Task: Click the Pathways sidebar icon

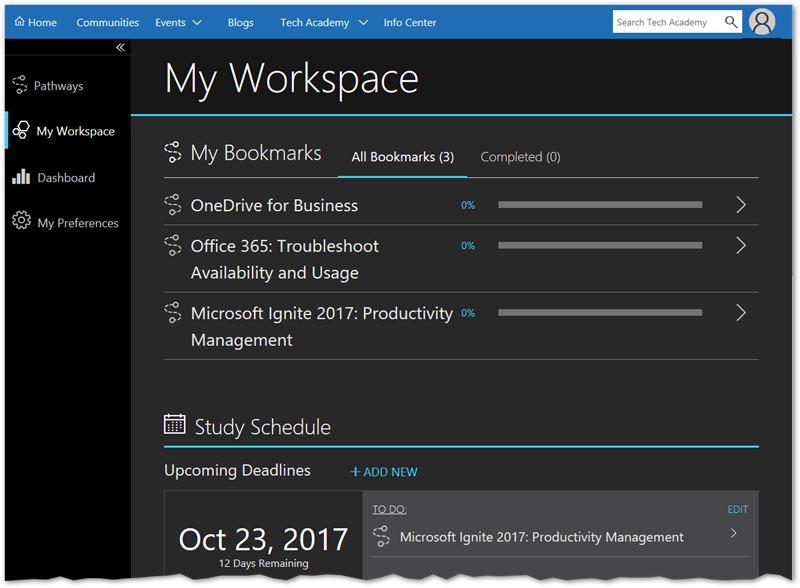Action: [x=20, y=85]
